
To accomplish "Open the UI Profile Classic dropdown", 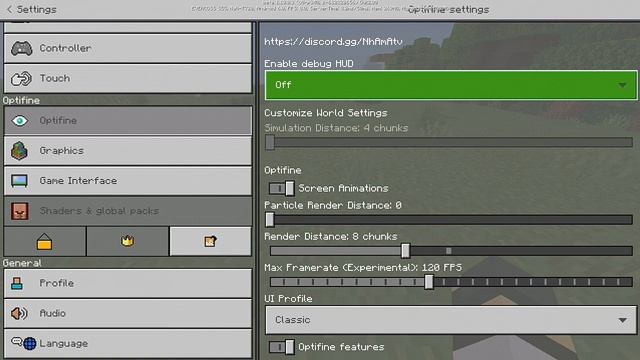I will [451, 320].
